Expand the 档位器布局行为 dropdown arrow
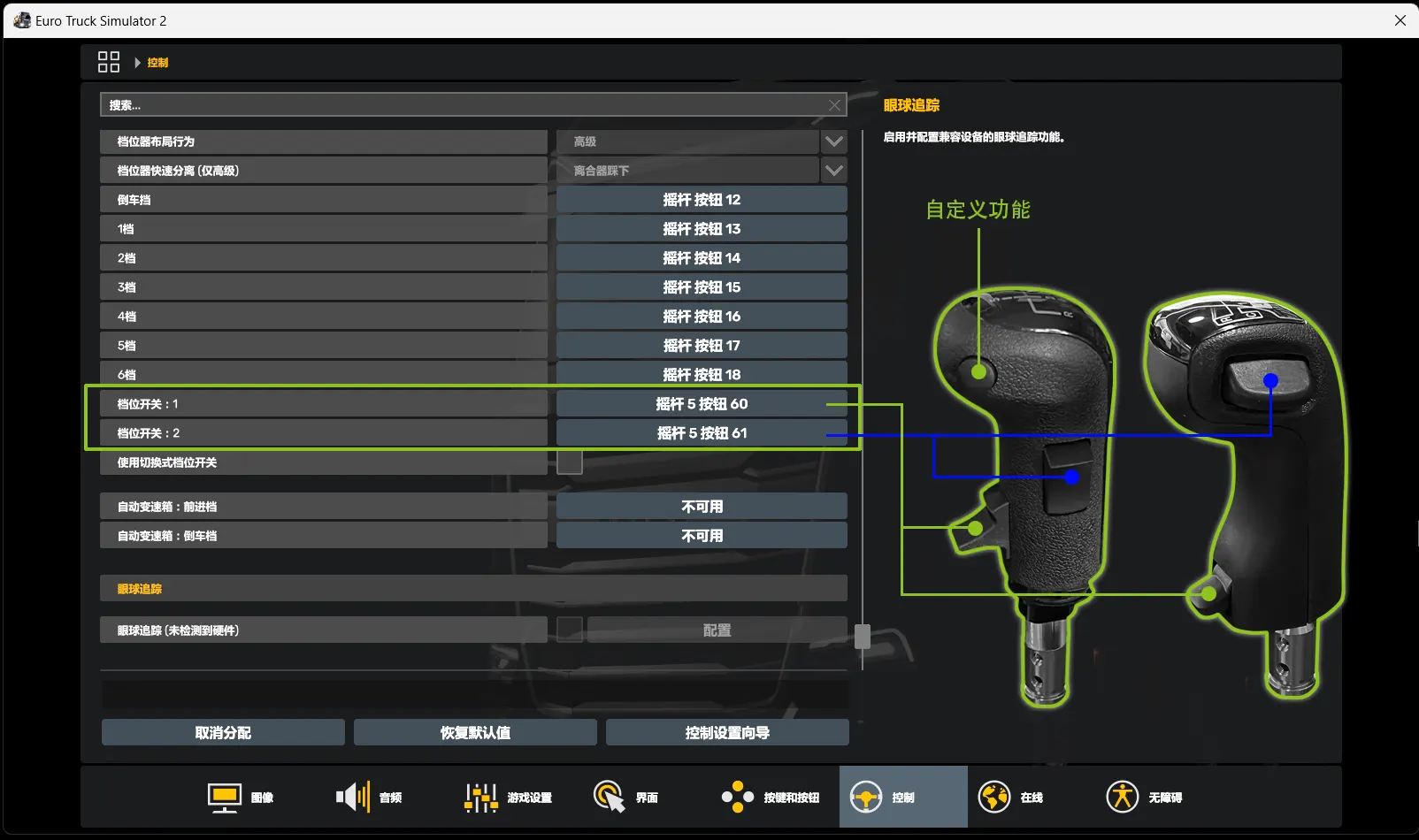1419x840 pixels. (x=833, y=141)
